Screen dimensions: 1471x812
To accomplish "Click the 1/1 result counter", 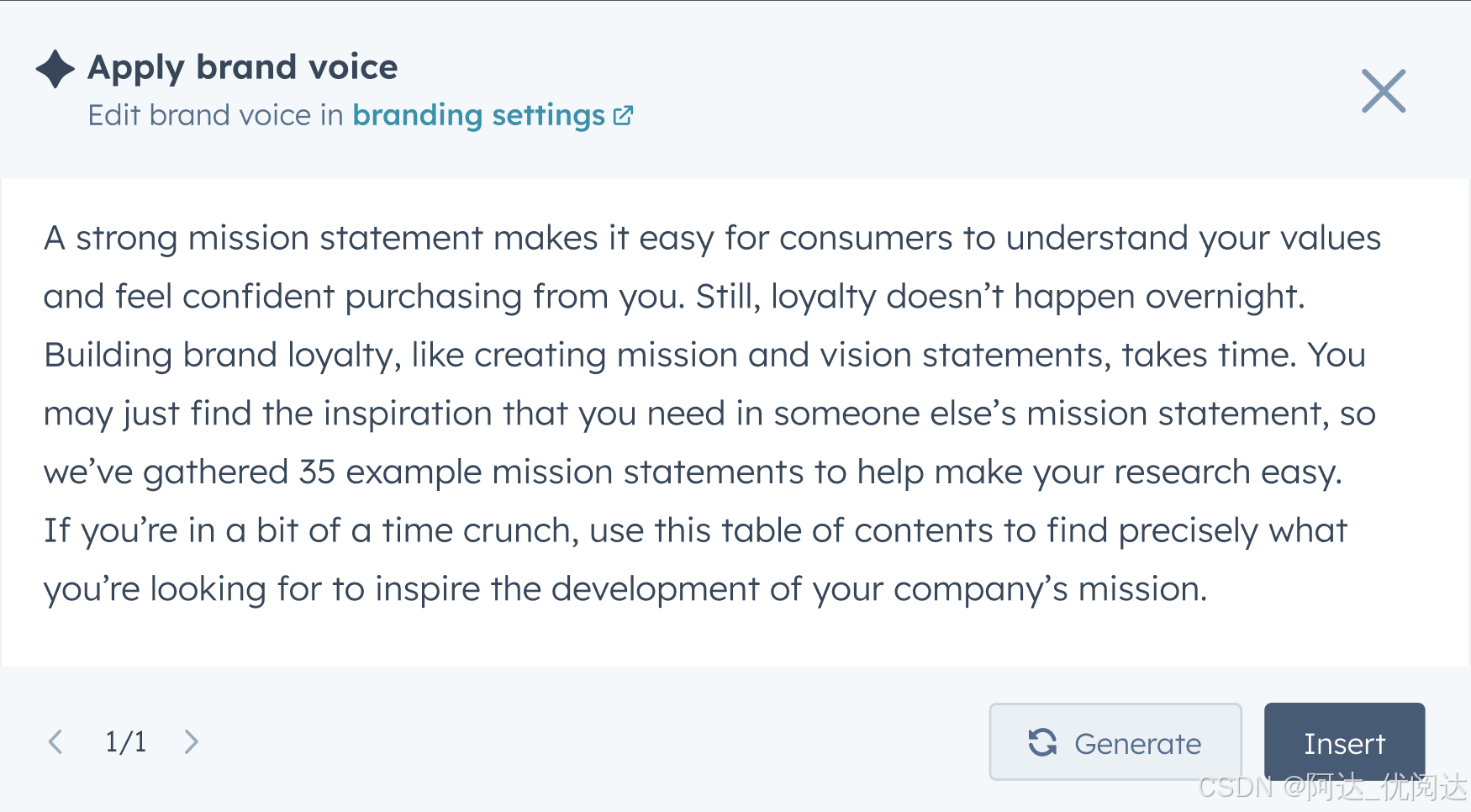I will click(125, 742).
